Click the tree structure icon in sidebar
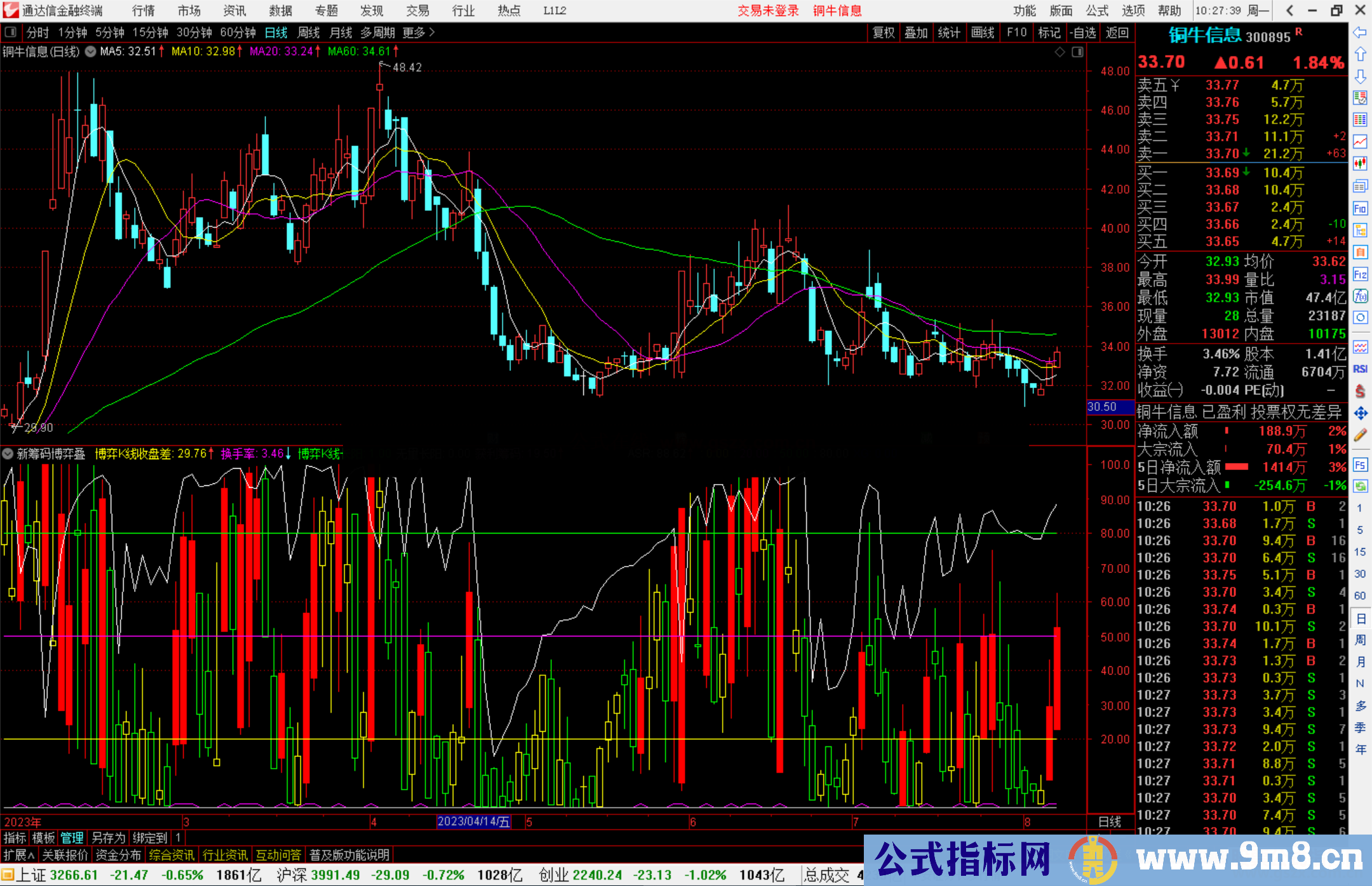The image size is (1372, 886). pyautogui.click(x=1360, y=230)
